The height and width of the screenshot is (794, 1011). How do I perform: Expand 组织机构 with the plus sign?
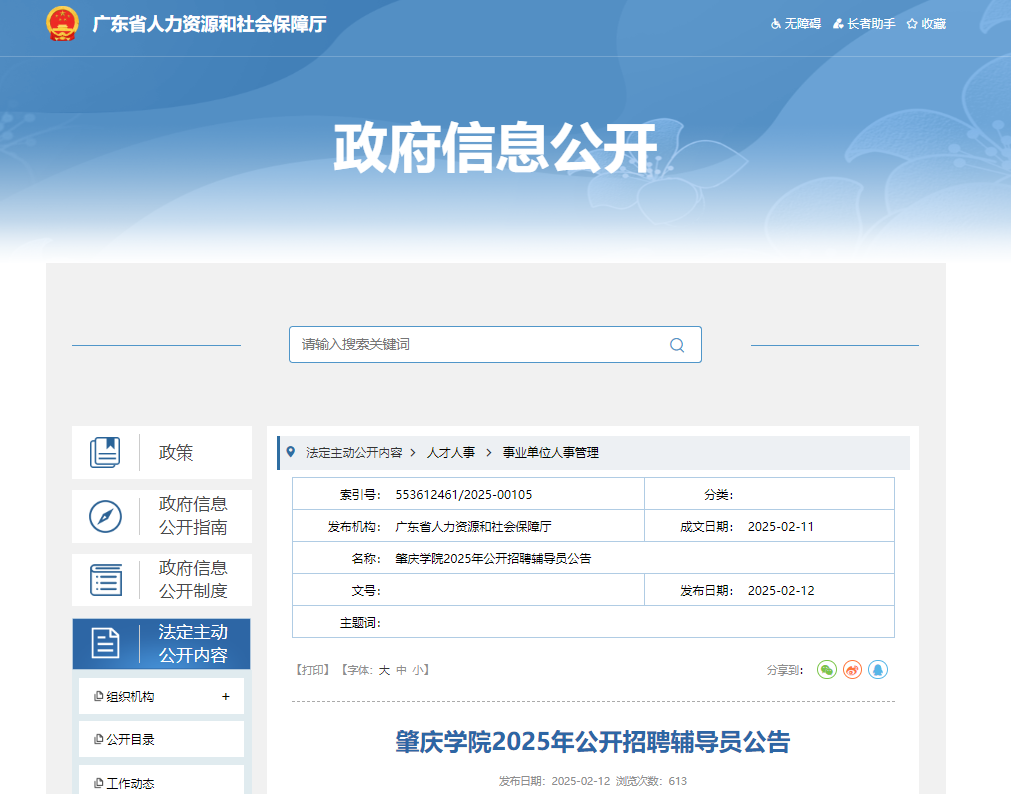point(226,696)
